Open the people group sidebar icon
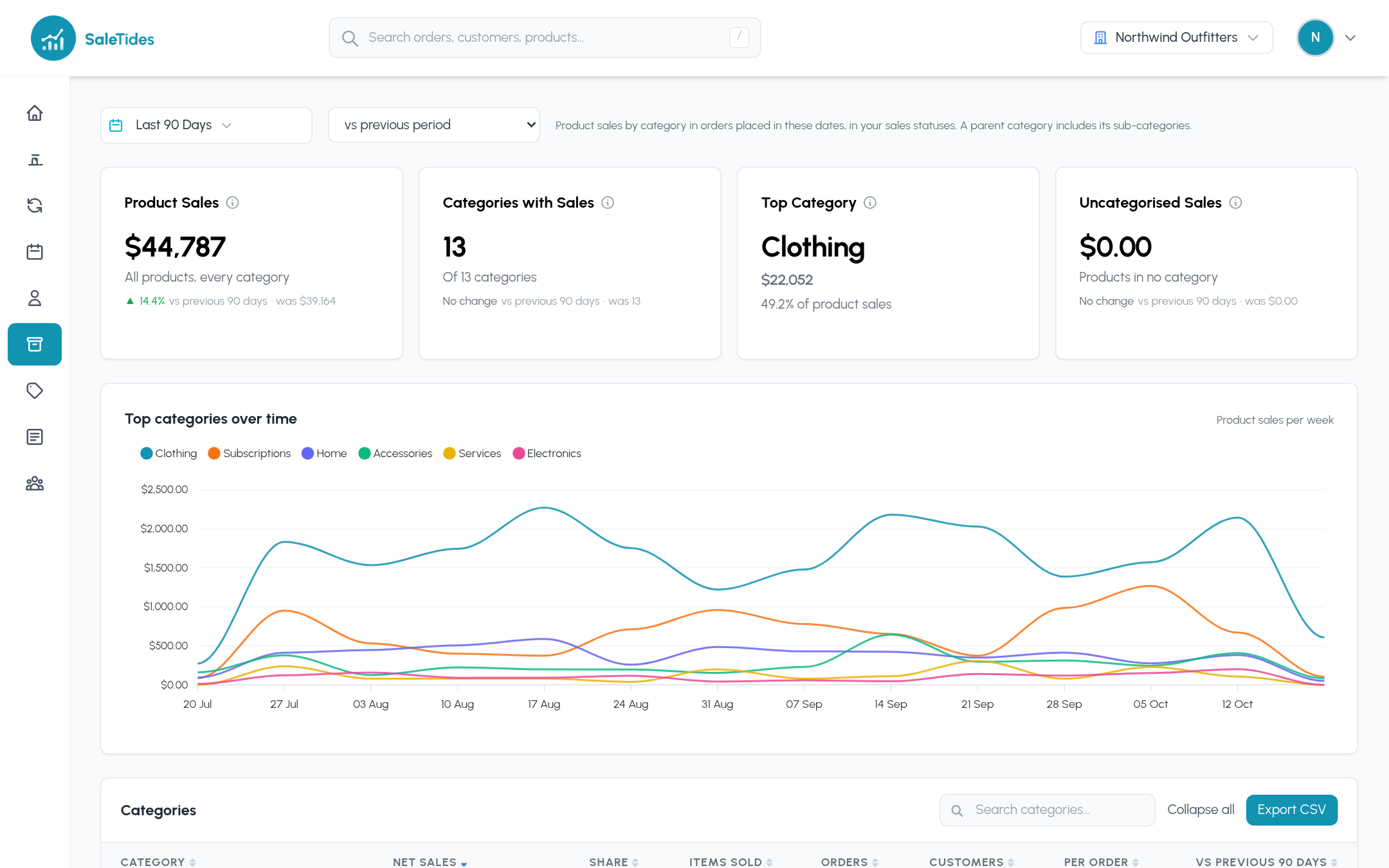Viewport: 1389px width, 868px height. 35,484
